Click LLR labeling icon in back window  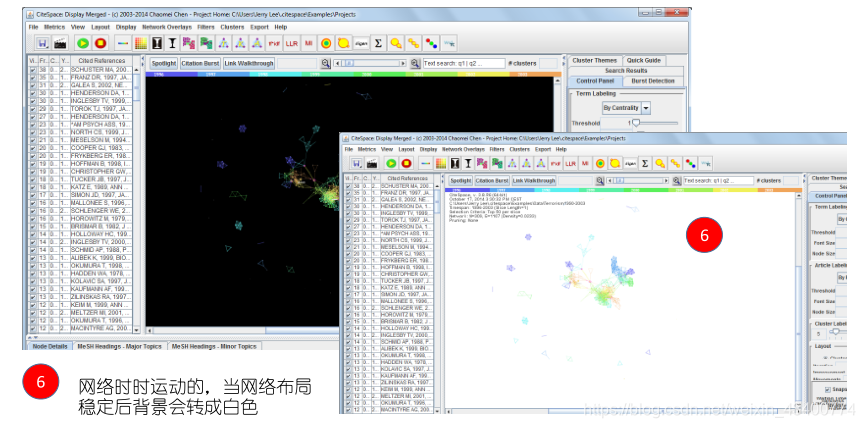tap(291, 42)
